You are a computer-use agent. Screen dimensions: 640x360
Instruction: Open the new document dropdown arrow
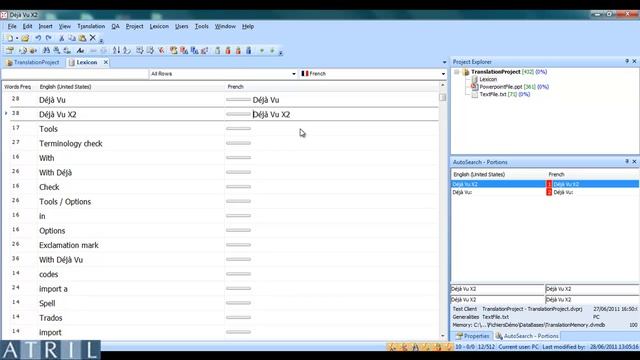point(17,38)
